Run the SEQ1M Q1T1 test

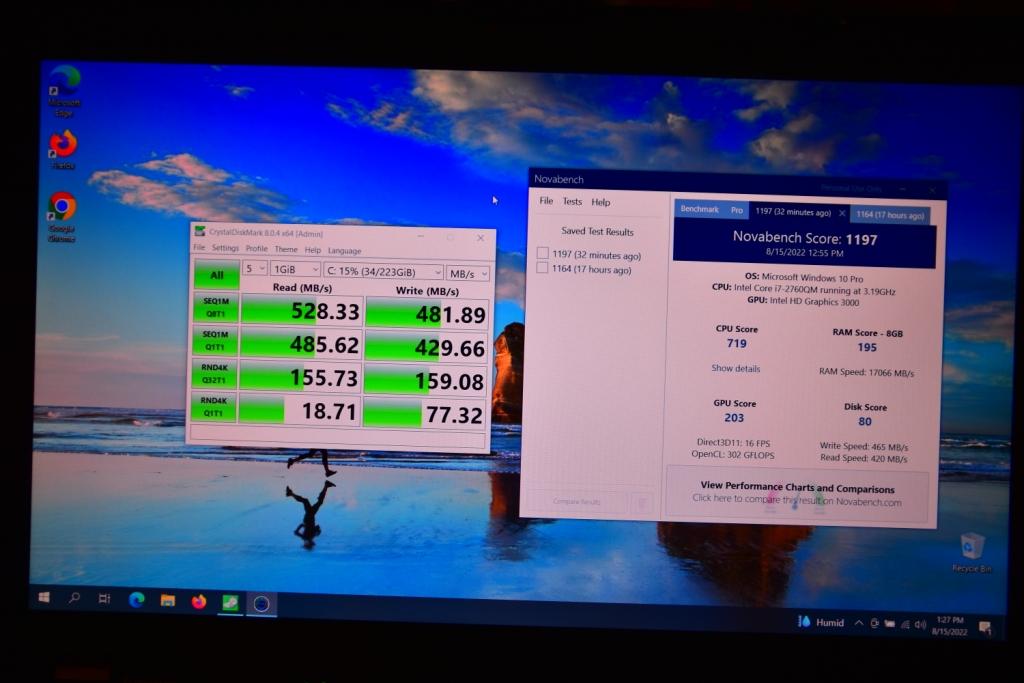point(215,341)
